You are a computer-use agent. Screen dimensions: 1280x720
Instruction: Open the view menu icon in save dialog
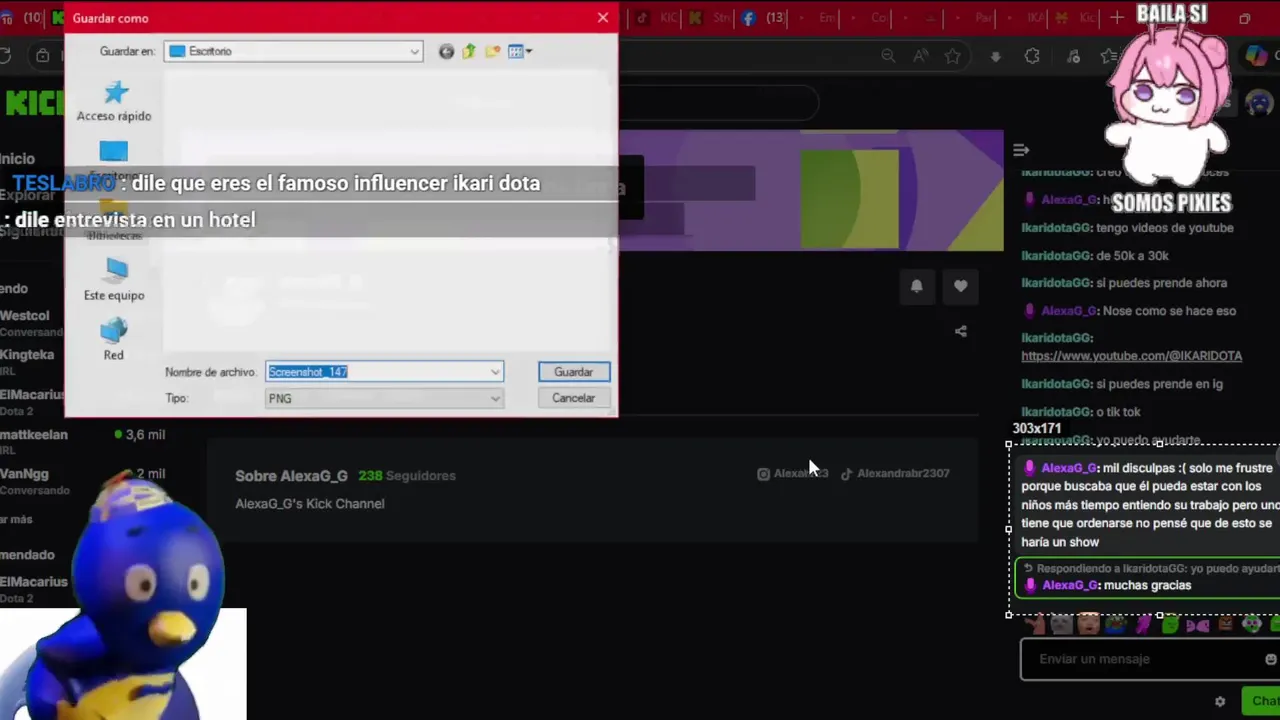pyautogui.click(x=520, y=51)
